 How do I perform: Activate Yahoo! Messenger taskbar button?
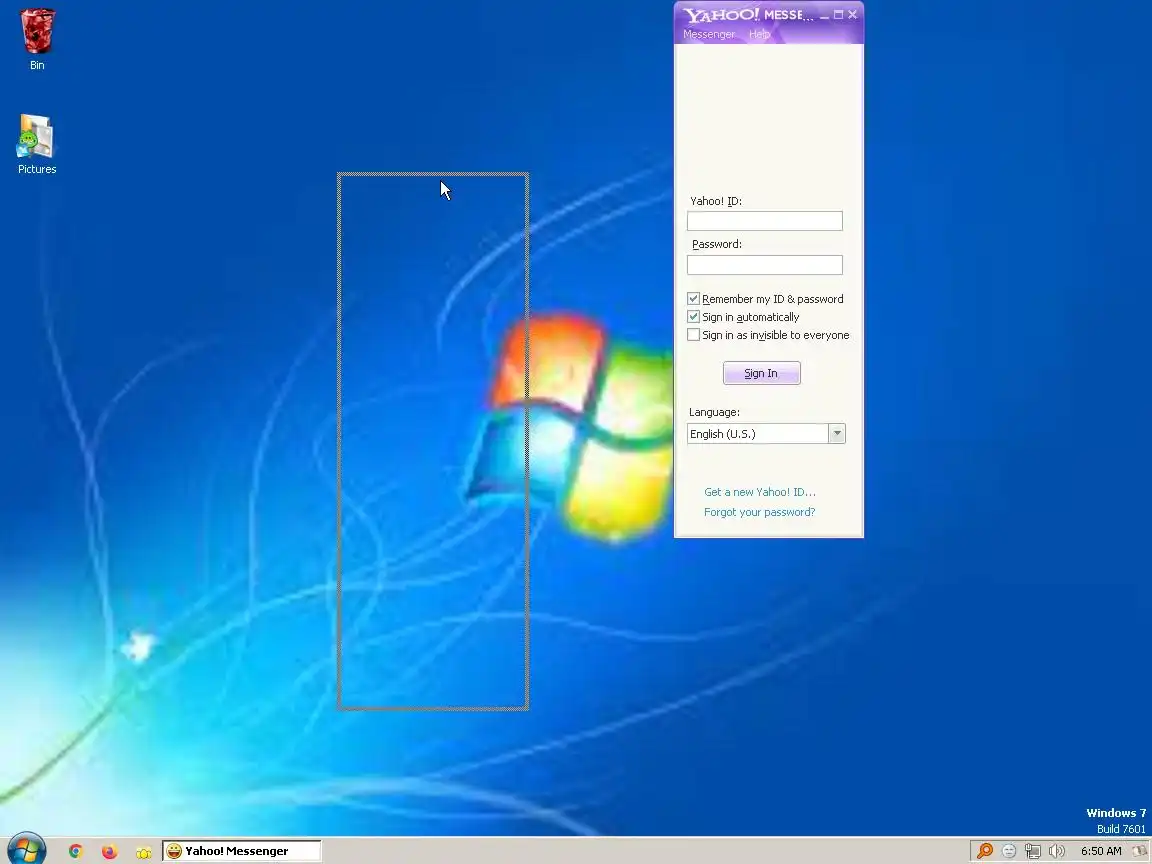[242, 851]
